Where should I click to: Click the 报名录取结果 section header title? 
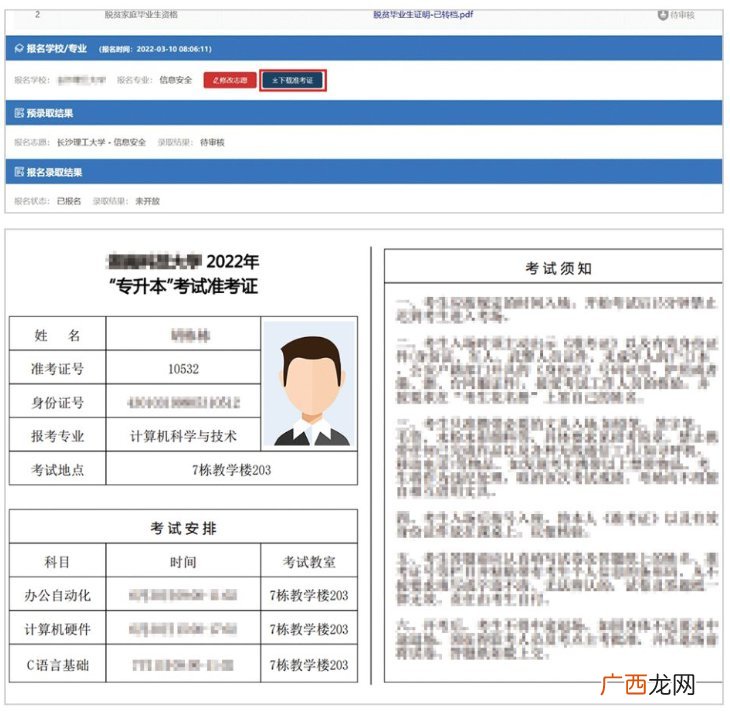[x=54, y=172]
